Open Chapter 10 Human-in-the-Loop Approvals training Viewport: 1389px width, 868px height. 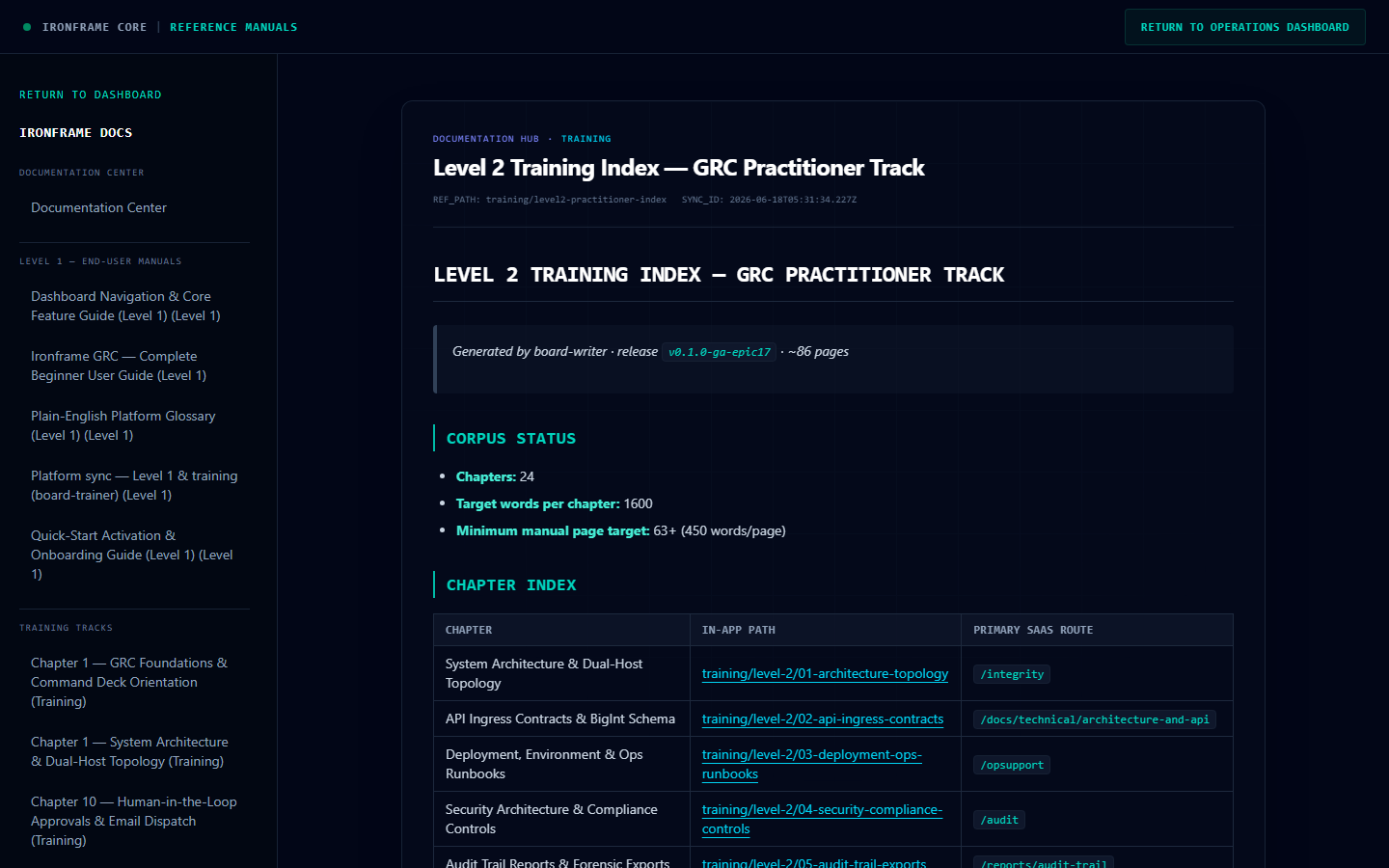pos(134,821)
